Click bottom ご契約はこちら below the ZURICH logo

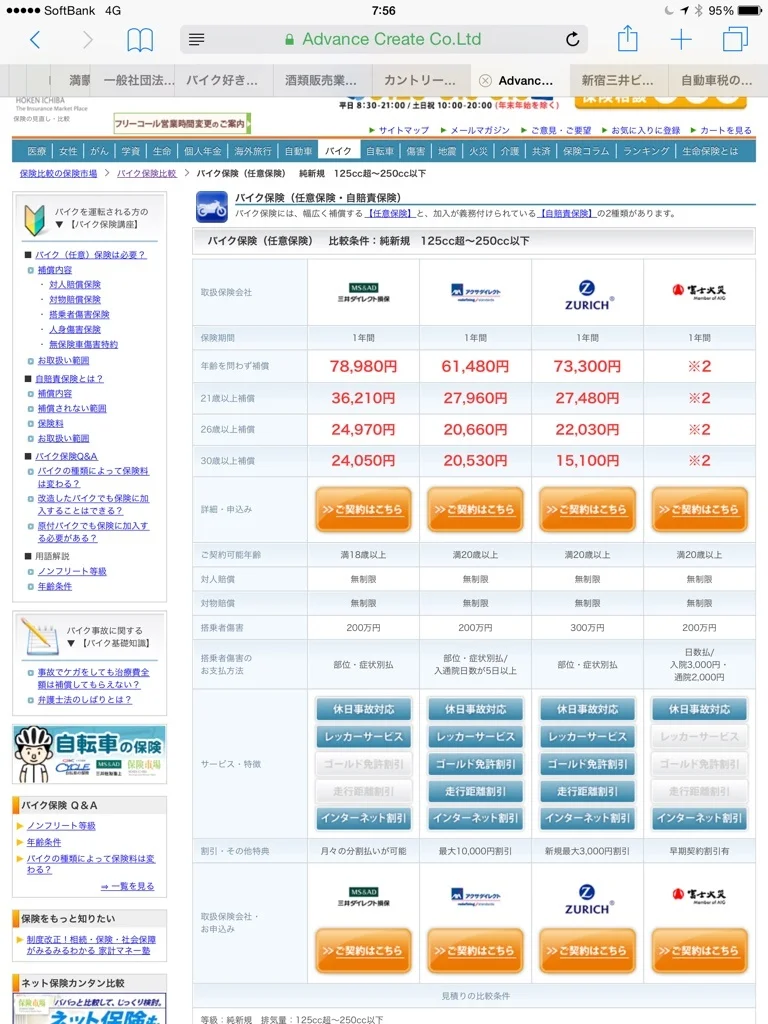[x=587, y=951]
